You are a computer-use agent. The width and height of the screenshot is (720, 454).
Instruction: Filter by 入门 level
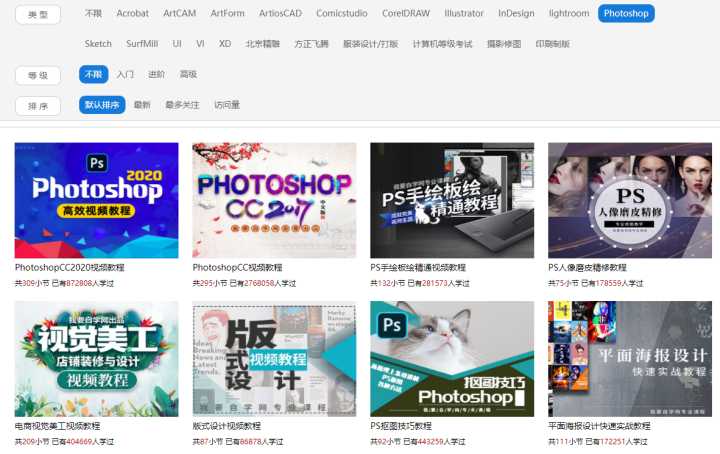point(125,74)
